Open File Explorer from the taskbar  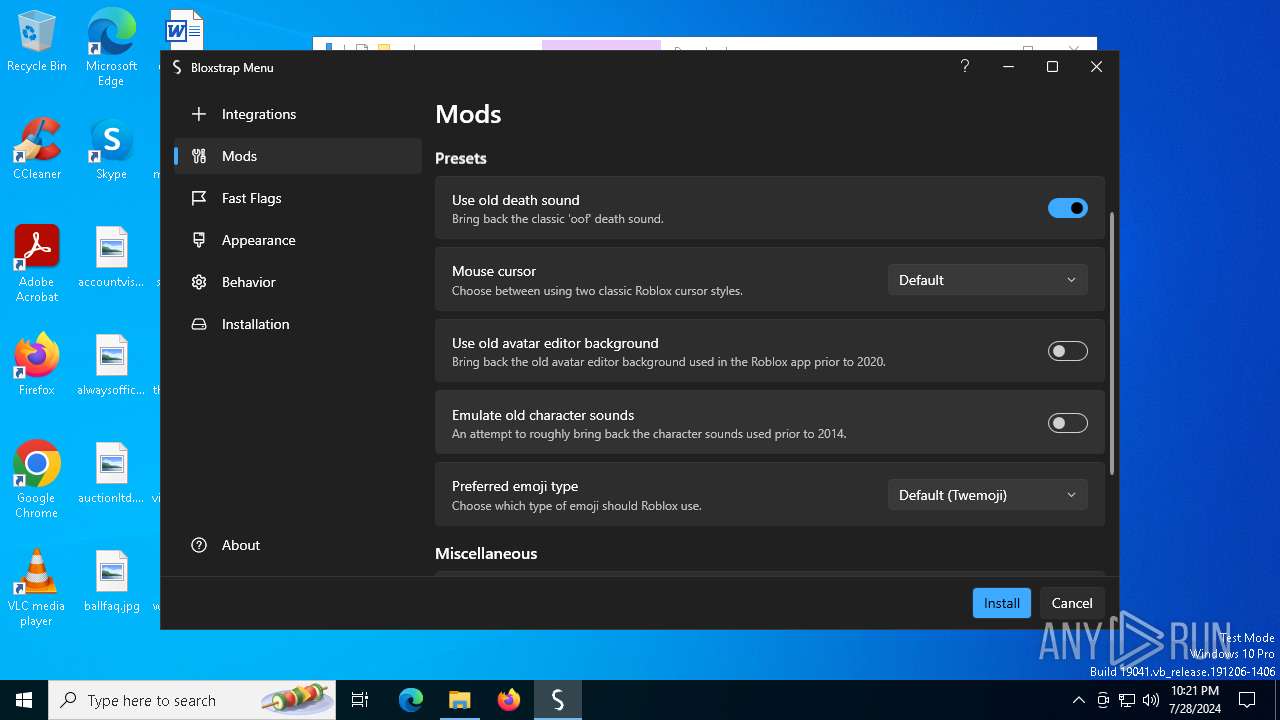(x=459, y=700)
